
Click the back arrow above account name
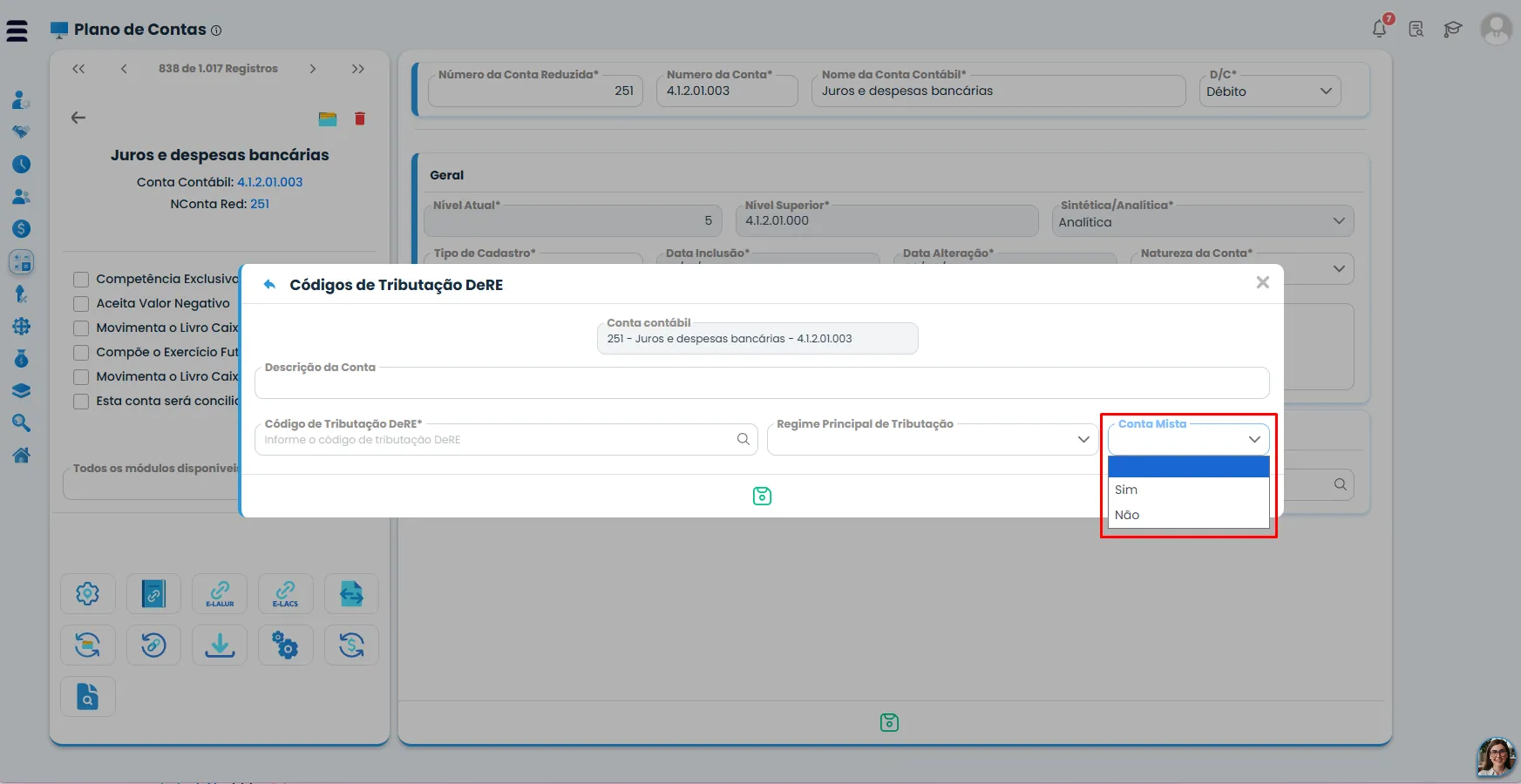(x=78, y=118)
